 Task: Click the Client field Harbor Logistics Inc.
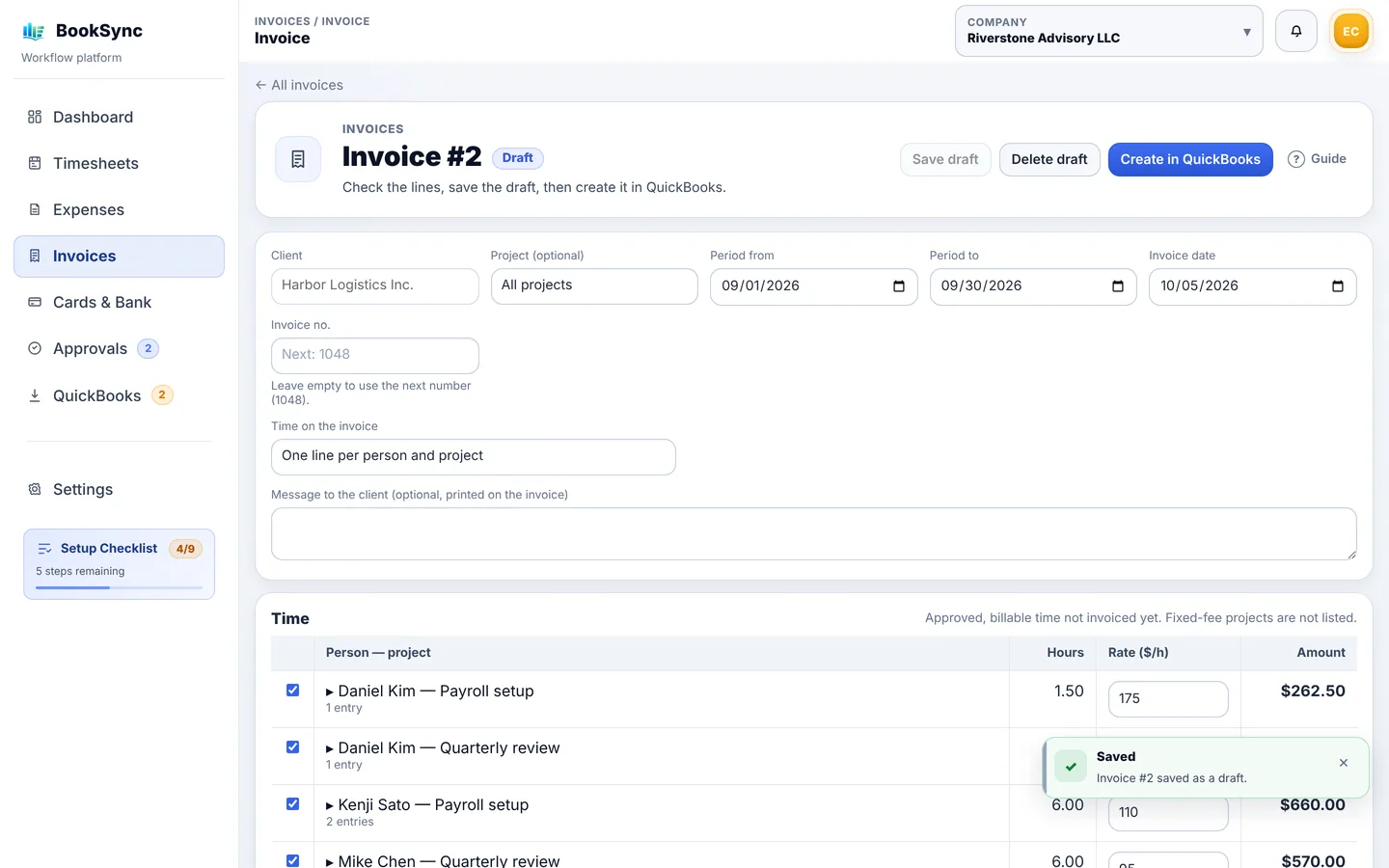click(374, 286)
